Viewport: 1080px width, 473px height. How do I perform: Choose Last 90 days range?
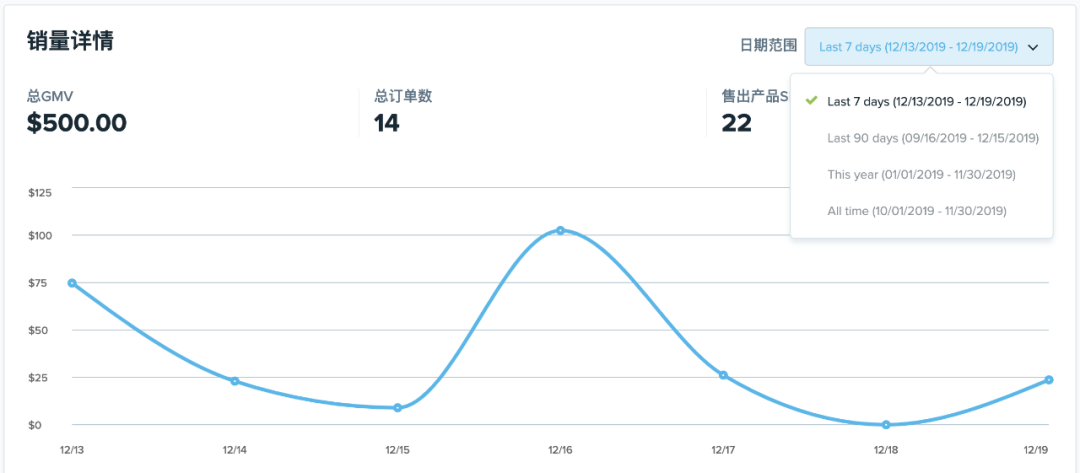coord(933,138)
